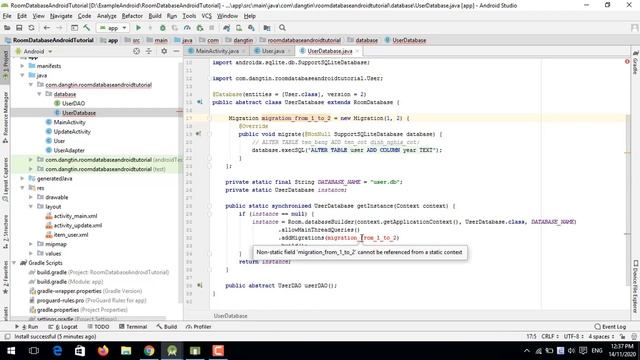
Task: Open the AVD Manager icon
Action: pos(239,28)
